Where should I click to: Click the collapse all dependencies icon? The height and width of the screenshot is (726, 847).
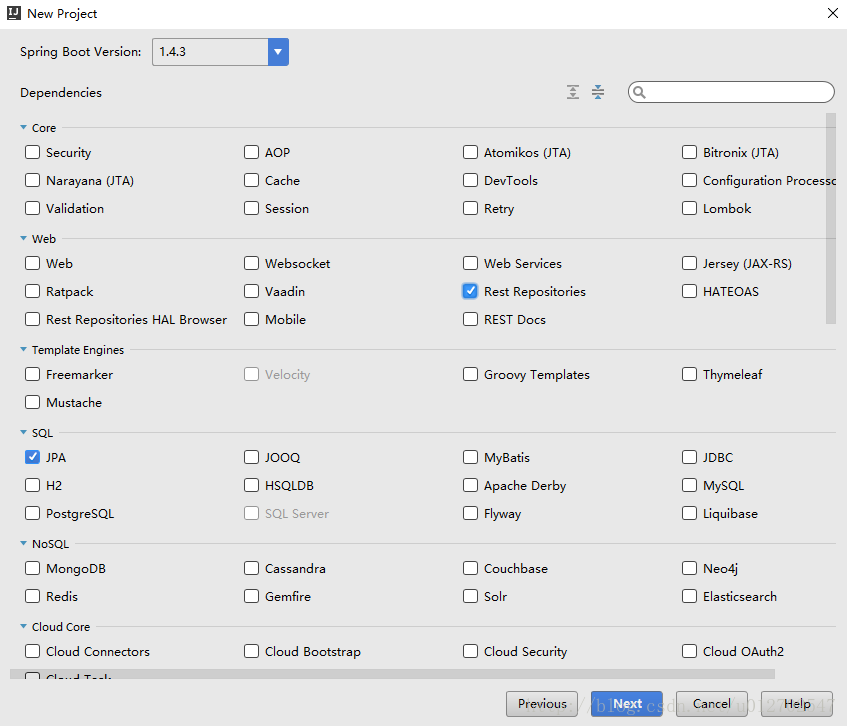pos(598,92)
